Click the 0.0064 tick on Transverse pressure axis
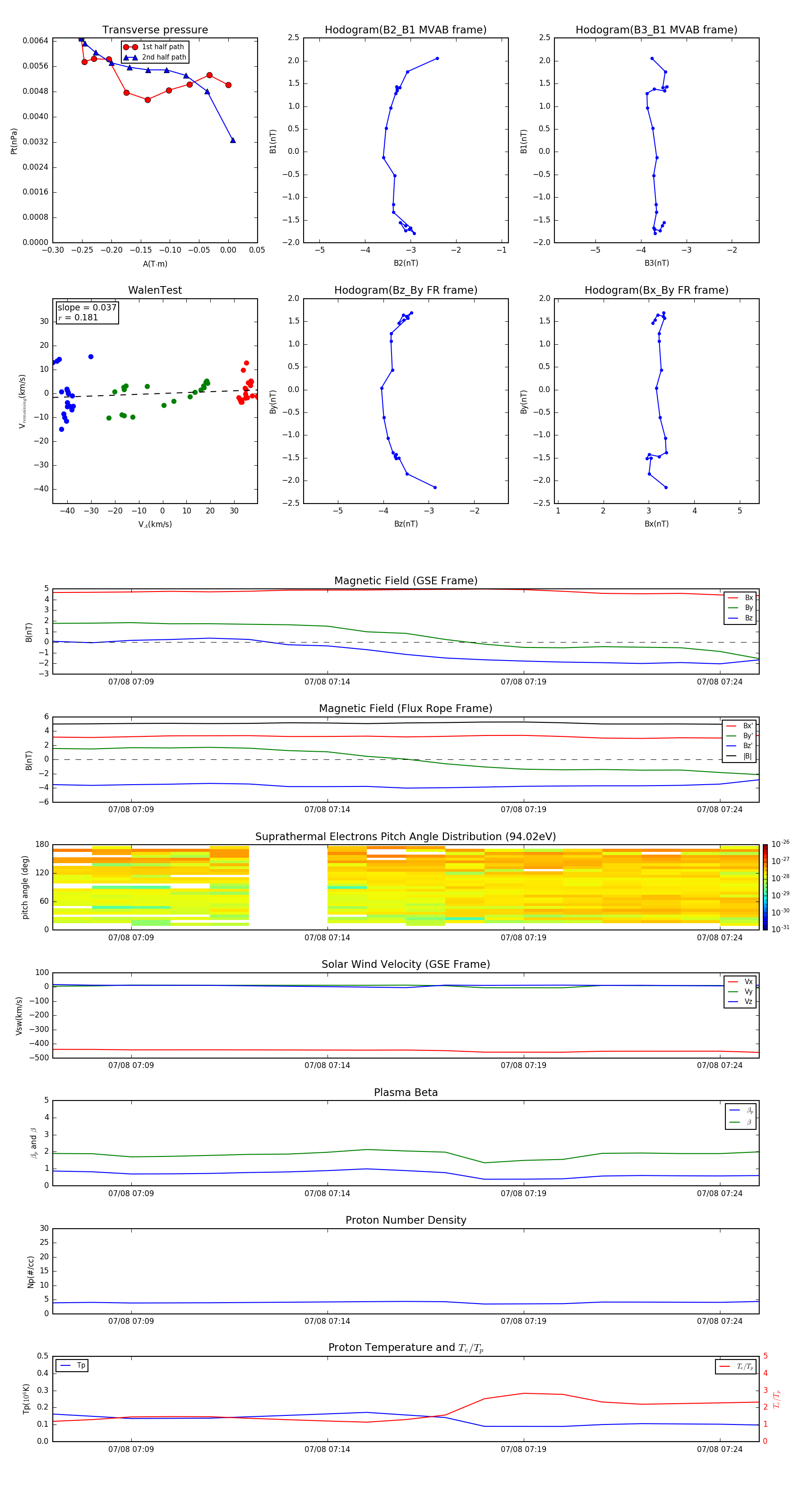812x1489 pixels. (x=35, y=41)
